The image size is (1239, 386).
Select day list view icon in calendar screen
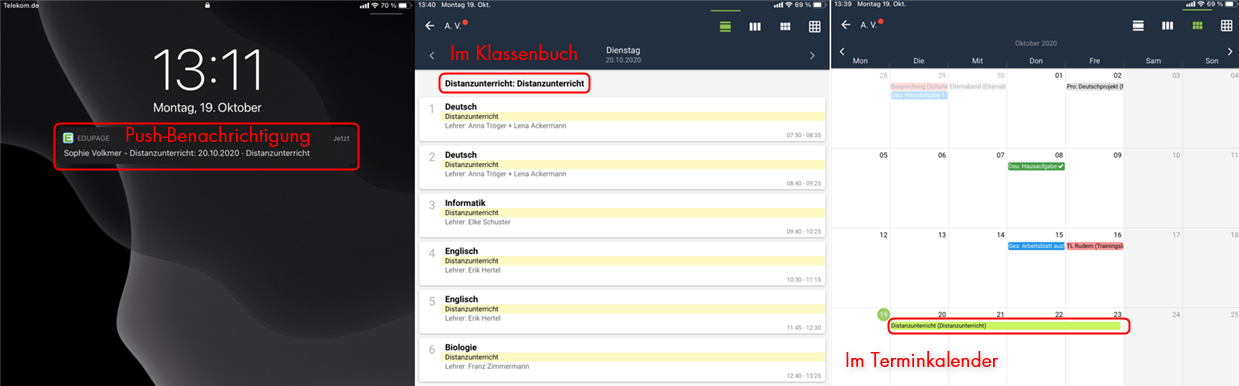pyautogui.click(x=1138, y=25)
